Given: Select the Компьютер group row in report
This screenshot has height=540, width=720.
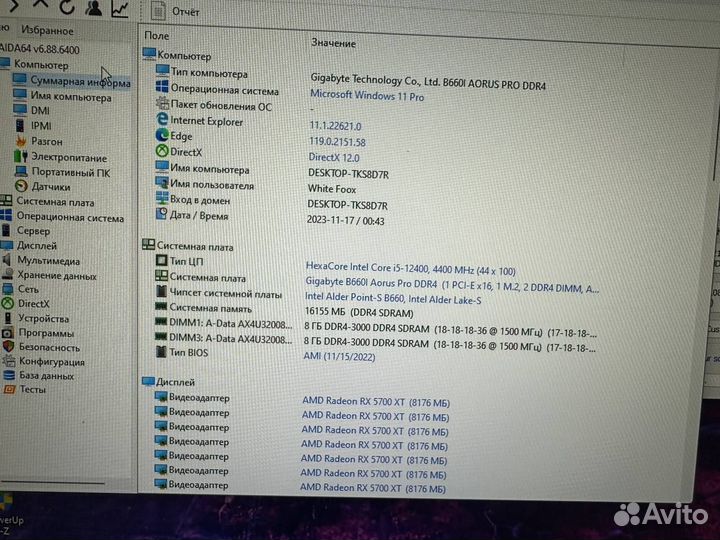Looking at the screenshot, I should tap(177, 56).
